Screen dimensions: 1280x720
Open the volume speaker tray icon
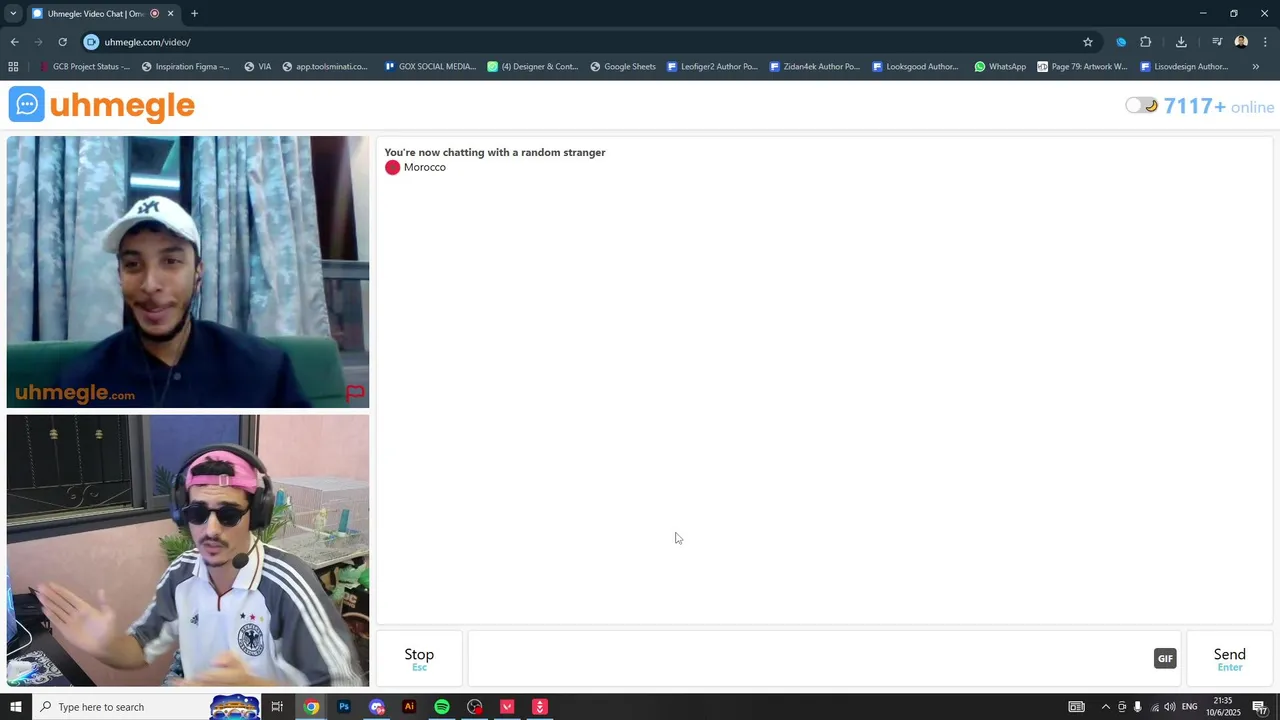(x=1169, y=707)
